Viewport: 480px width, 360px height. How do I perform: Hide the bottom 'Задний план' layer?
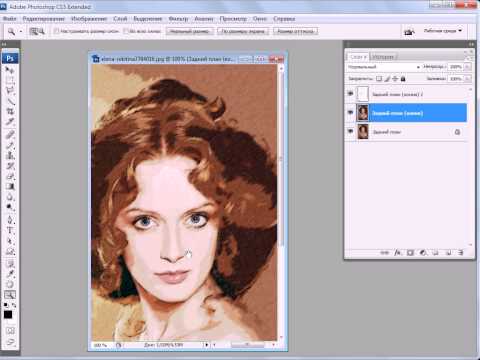350,131
